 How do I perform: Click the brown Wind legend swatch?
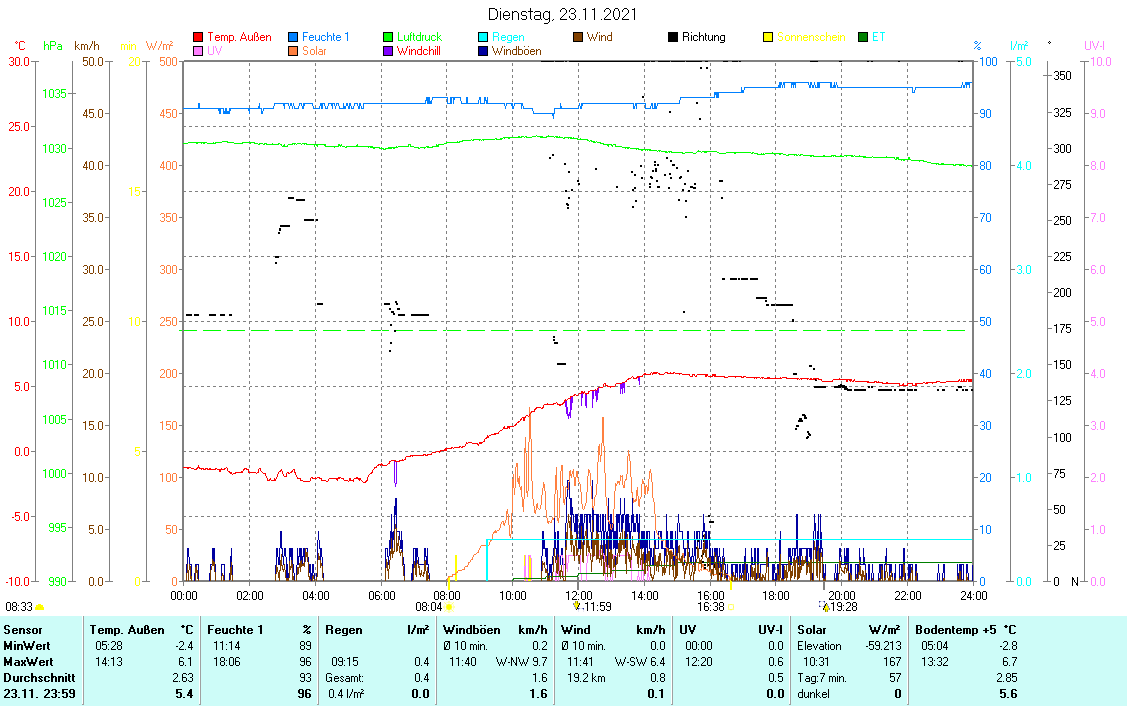point(579,38)
